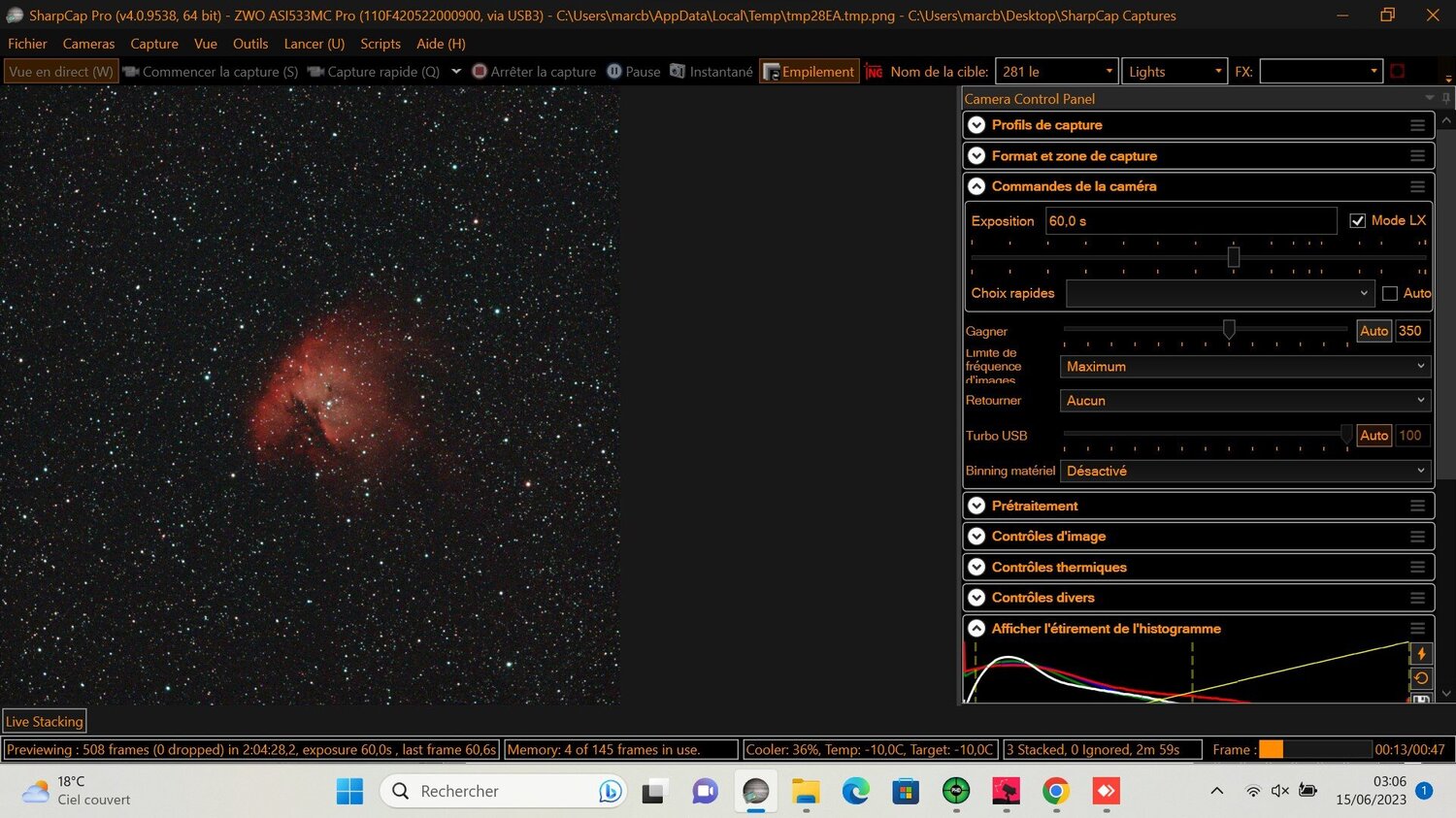Open the AnyDesk taskbar icon
The image size is (1456, 818).
coord(1106,792)
